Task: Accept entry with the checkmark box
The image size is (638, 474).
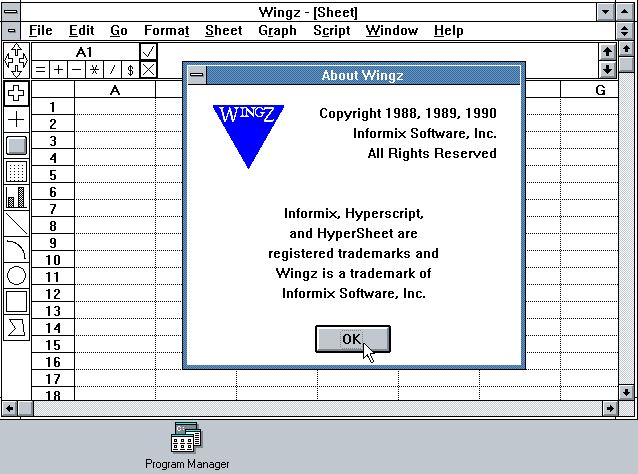Action: click(148, 52)
